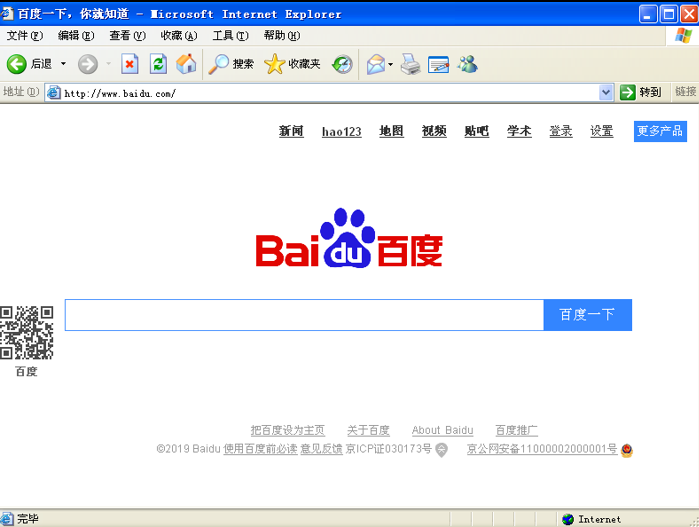Click the grey ICP shield icon
The image size is (699, 527).
click(441, 450)
